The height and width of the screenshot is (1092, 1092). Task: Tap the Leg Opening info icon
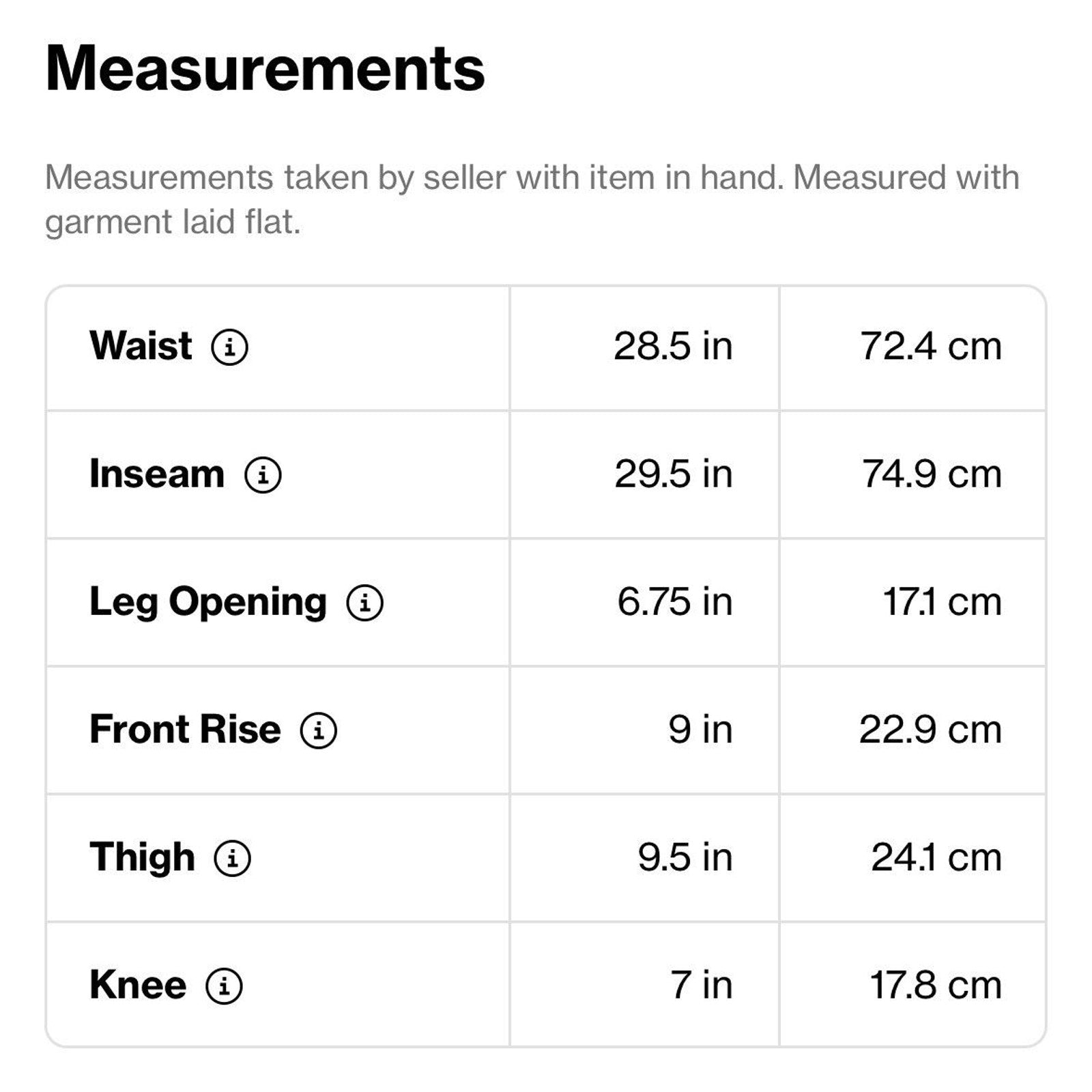(x=365, y=602)
